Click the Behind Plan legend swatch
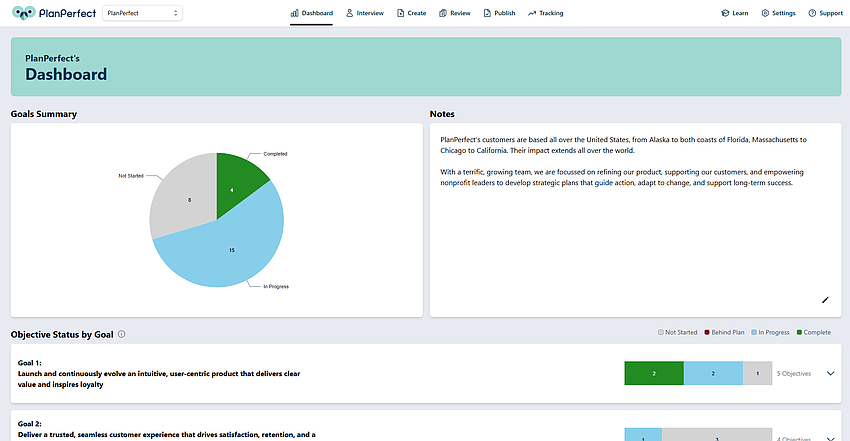This screenshot has height=441, width=850. tap(707, 332)
